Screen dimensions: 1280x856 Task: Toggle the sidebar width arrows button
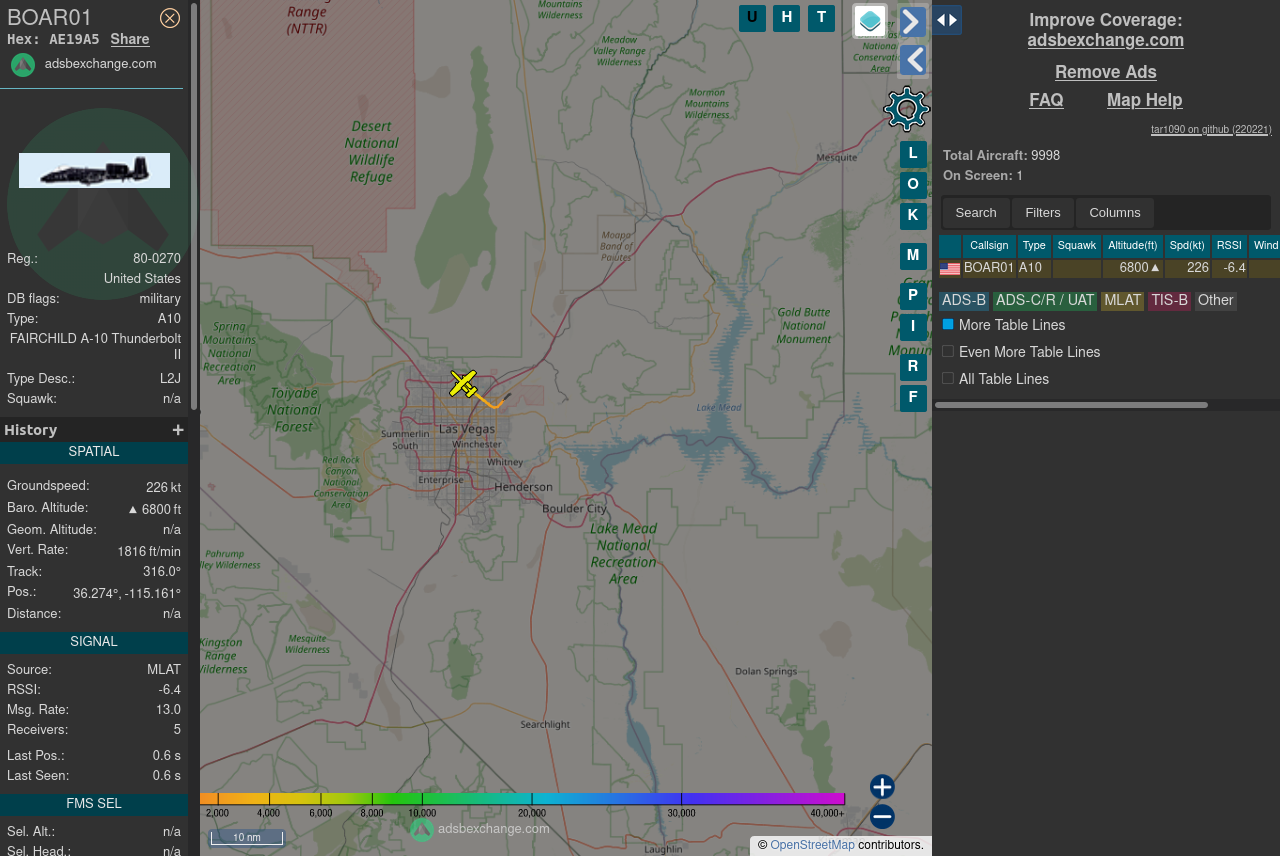tap(947, 19)
